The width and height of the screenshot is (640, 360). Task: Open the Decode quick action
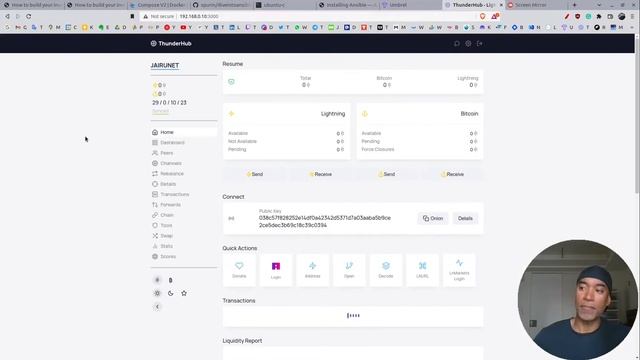click(x=386, y=270)
